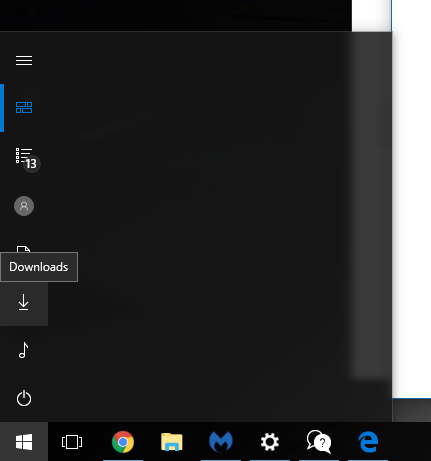Open Task View from the taskbar
The width and height of the screenshot is (431, 461).
click(x=72, y=442)
